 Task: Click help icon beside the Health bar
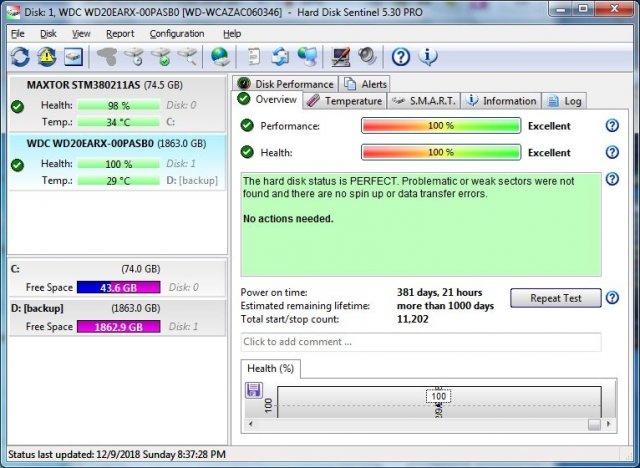click(613, 153)
